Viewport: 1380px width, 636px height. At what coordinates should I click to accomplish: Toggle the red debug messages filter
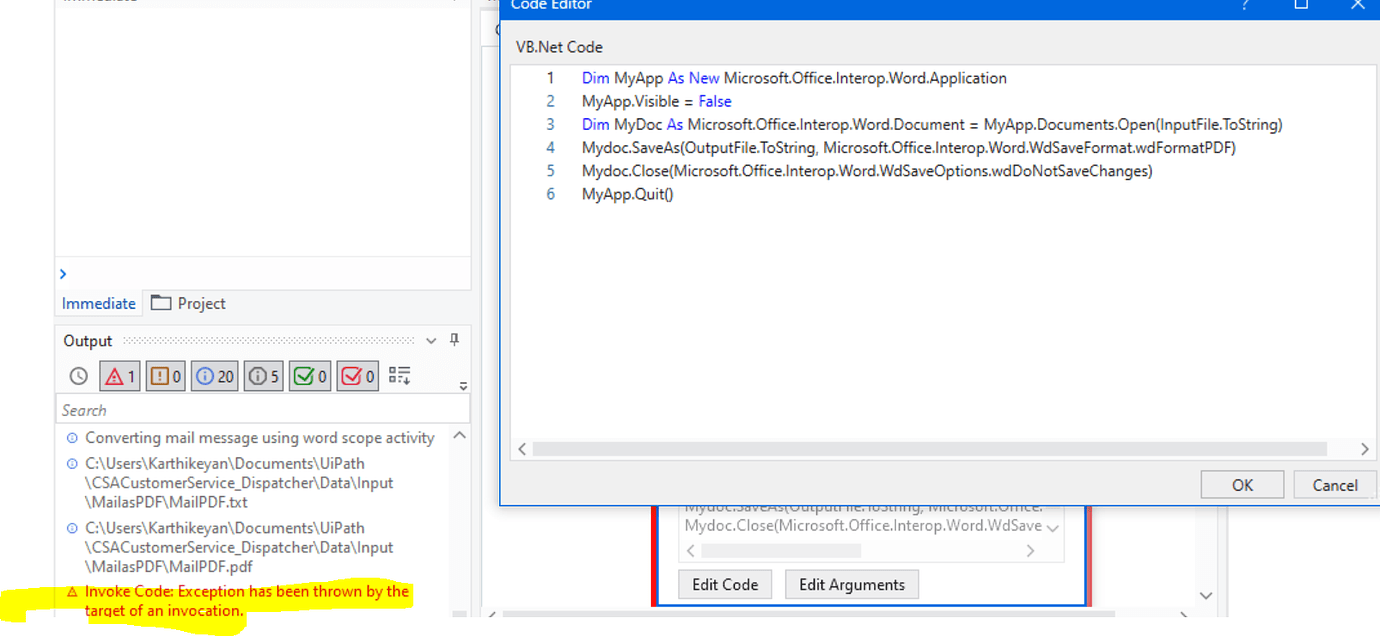(x=357, y=375)
